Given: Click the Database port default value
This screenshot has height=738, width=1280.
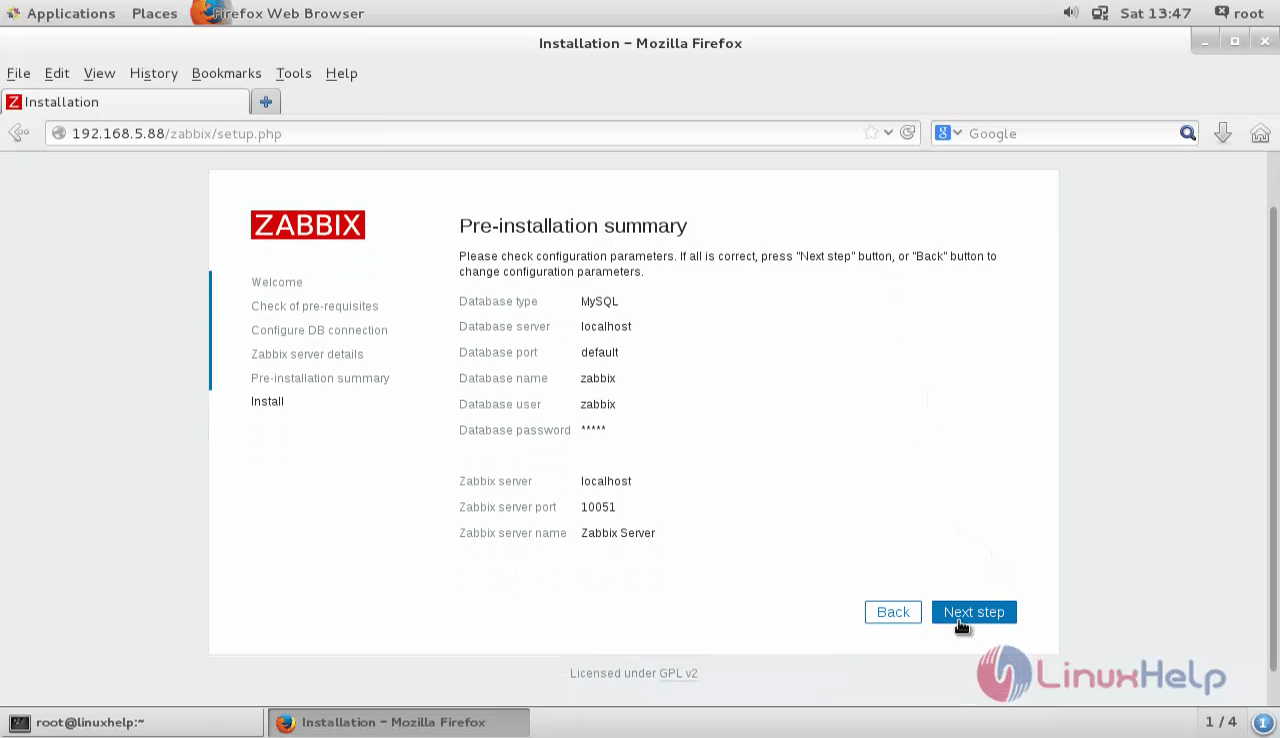Looking at the screenshot, I should coord(600,353).
